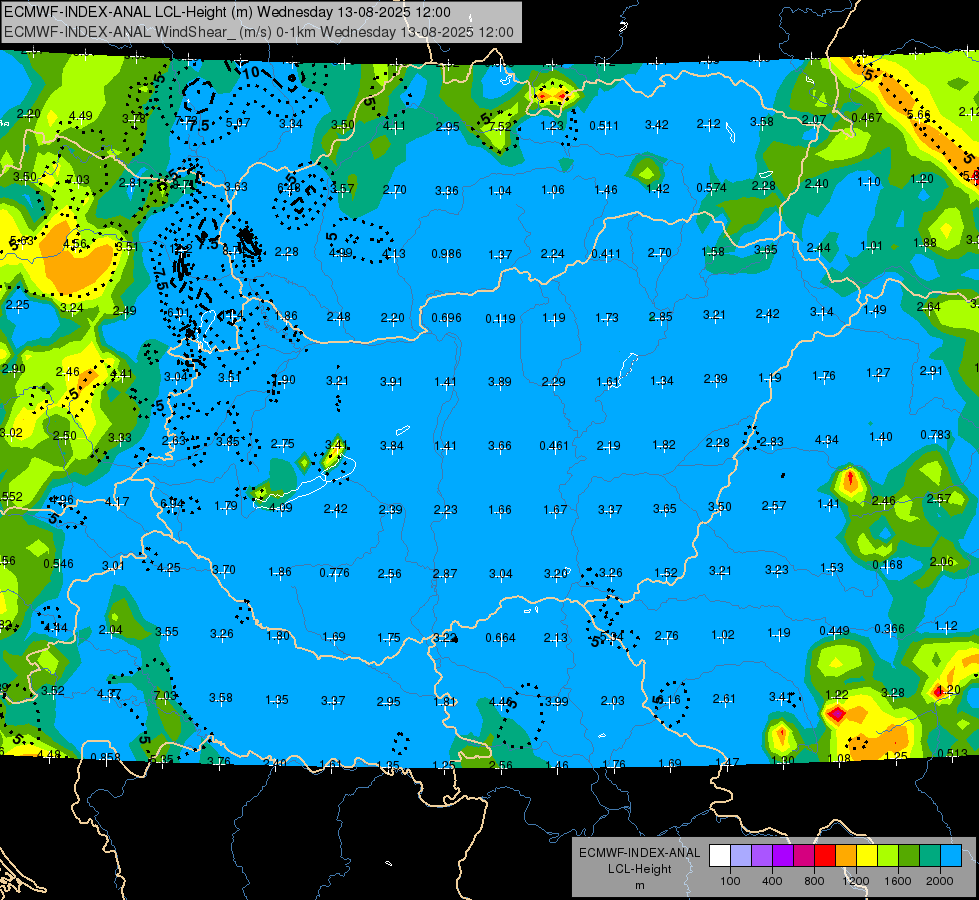The image size is (979, 900).
Task: Click the legend label 400
Action: point(772,881)
